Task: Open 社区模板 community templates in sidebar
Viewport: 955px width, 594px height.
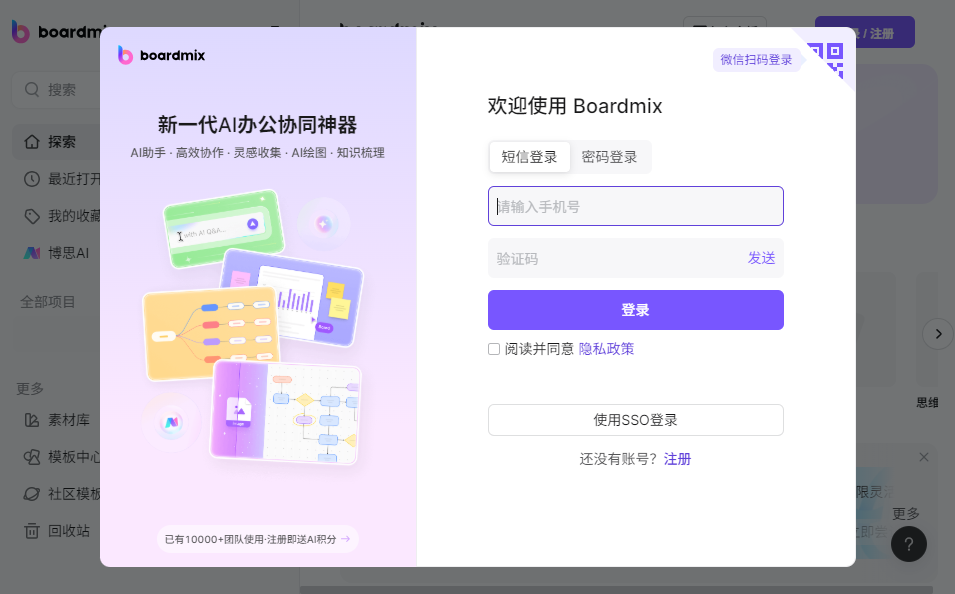Action: [61, 494]
